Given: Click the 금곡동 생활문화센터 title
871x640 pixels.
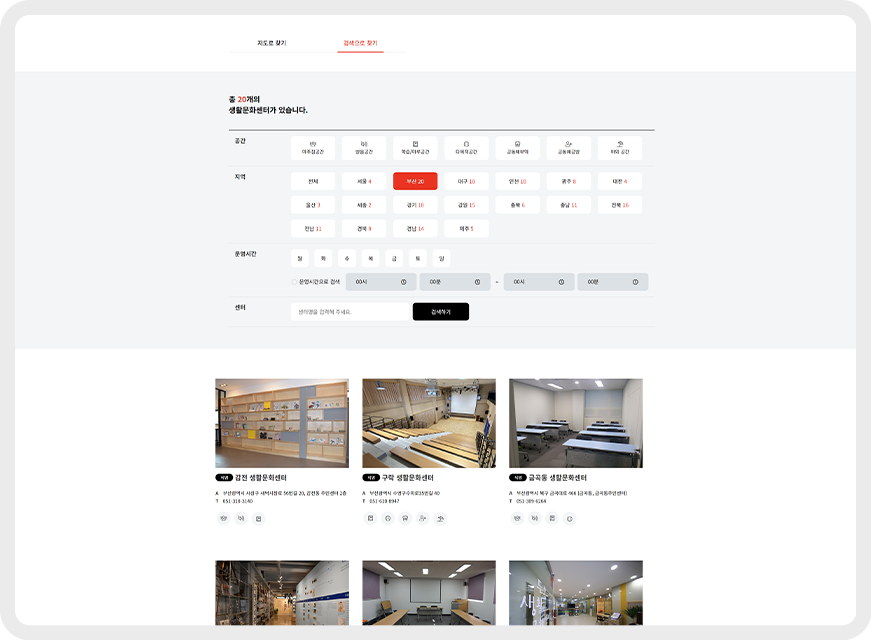Looking at the screenshot, I should tap(557, 478).
